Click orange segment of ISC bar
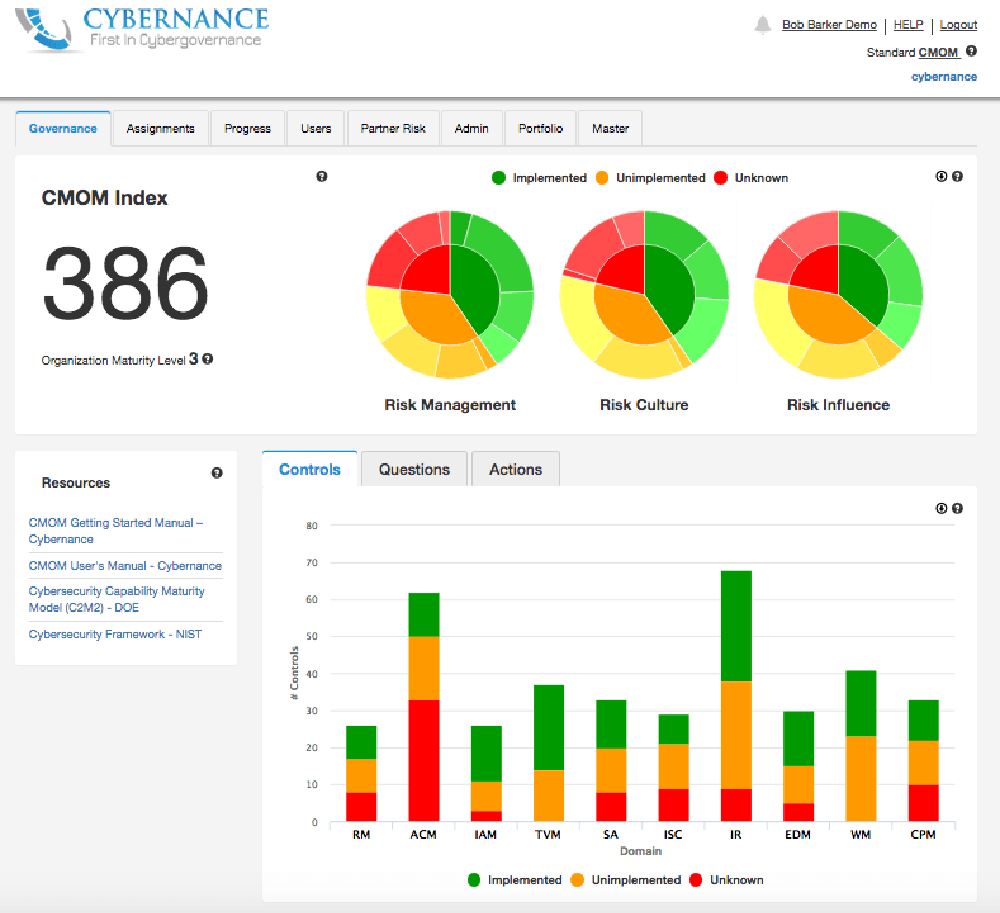Viewport: 1000px width, 913px height. click(x=673, y=766)
